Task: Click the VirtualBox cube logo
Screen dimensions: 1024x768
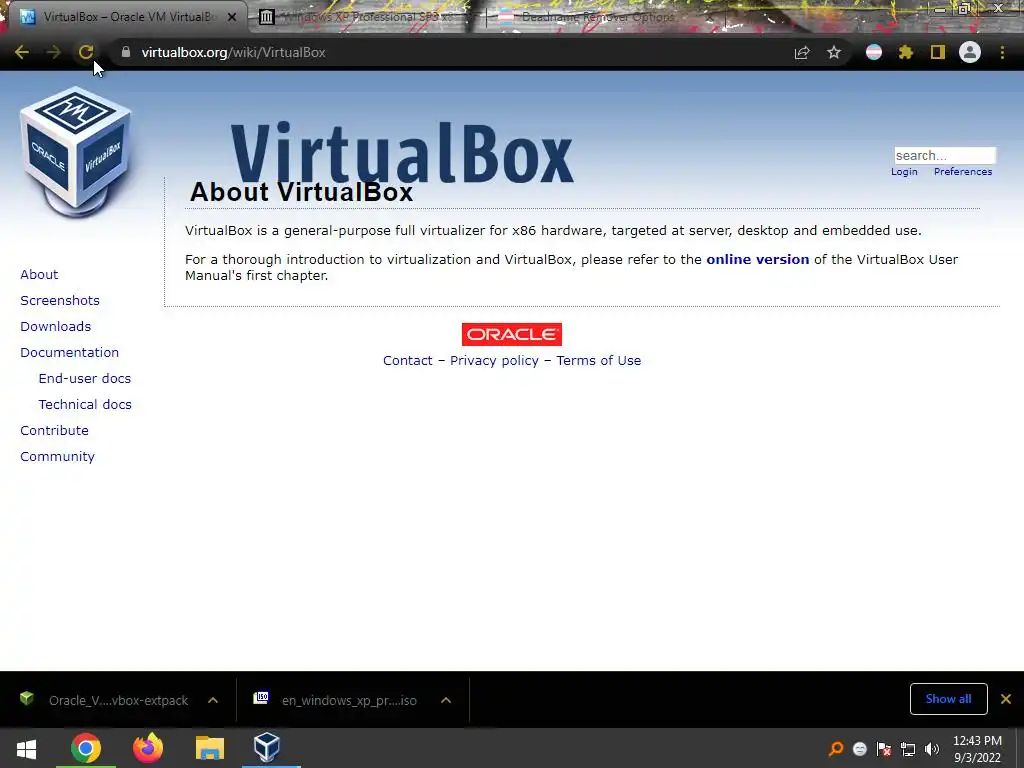Action: click(76, 152)
